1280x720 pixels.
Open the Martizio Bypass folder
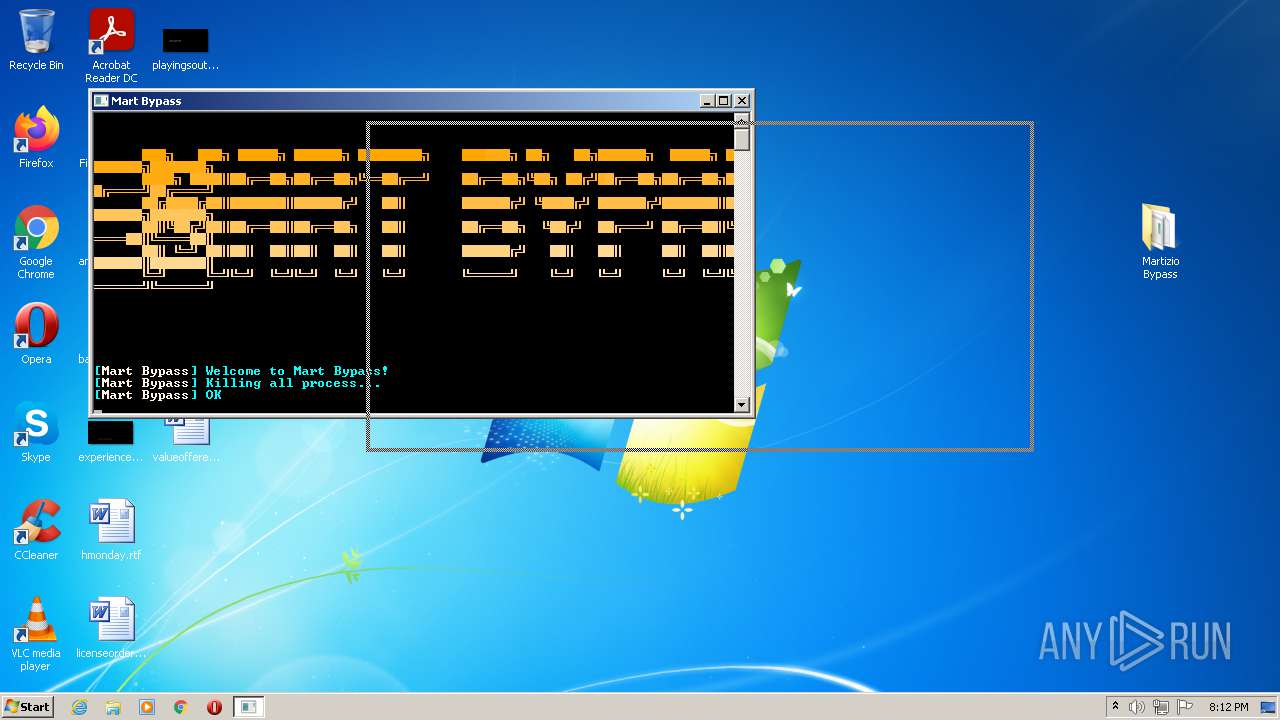(1160, 242)
